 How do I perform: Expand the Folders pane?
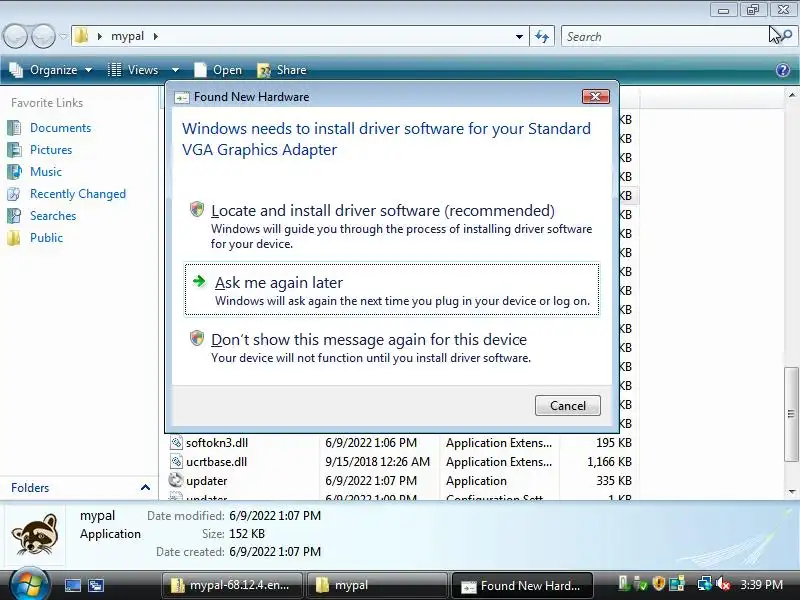click(145, 488)
